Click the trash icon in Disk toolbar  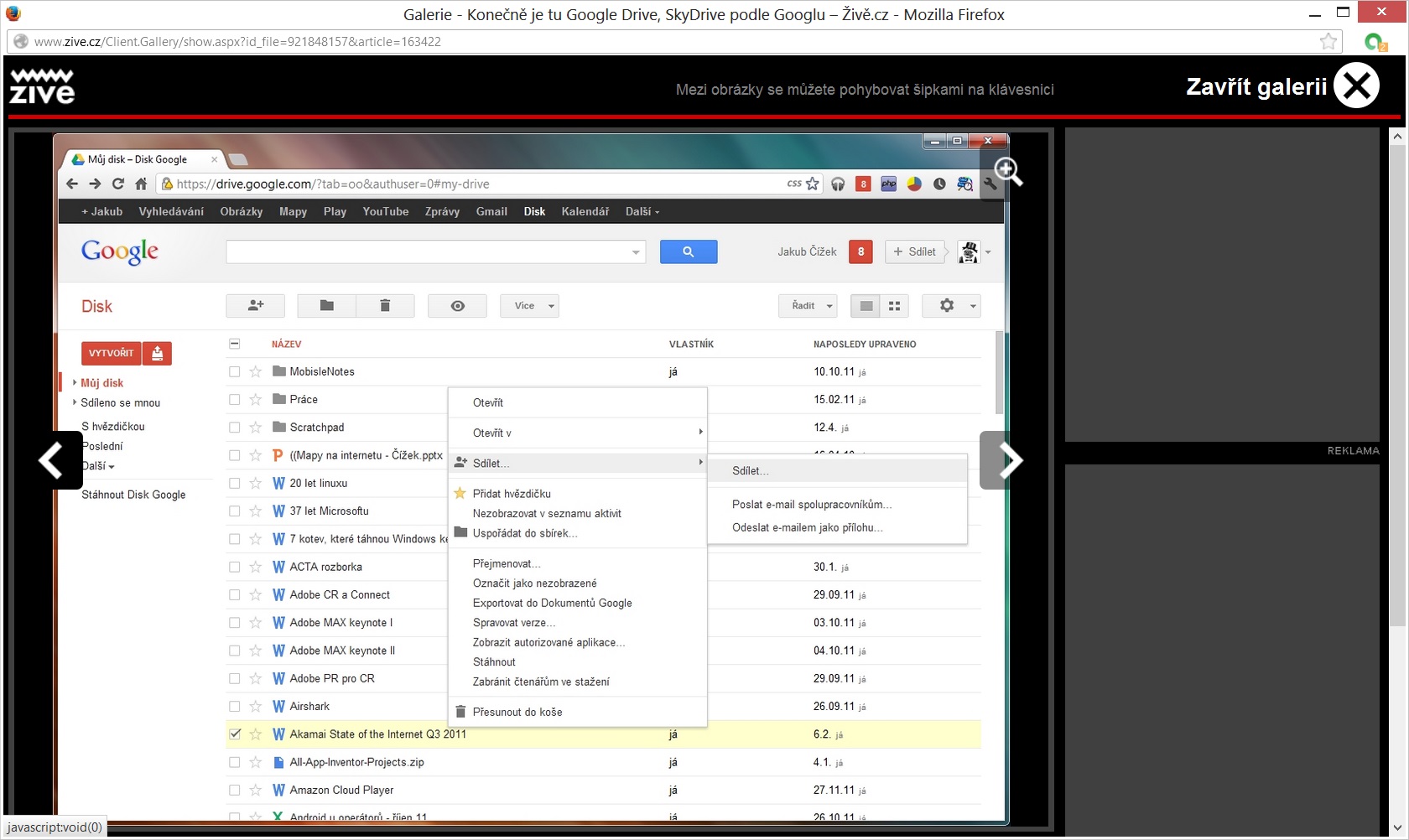tap(385, 306)
